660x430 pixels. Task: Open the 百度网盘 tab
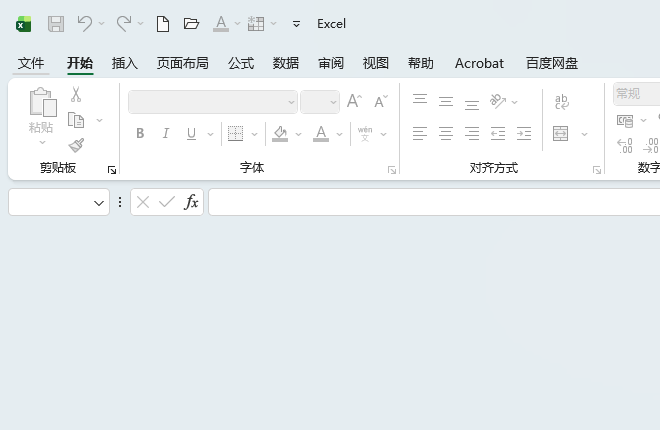point(552,63)
